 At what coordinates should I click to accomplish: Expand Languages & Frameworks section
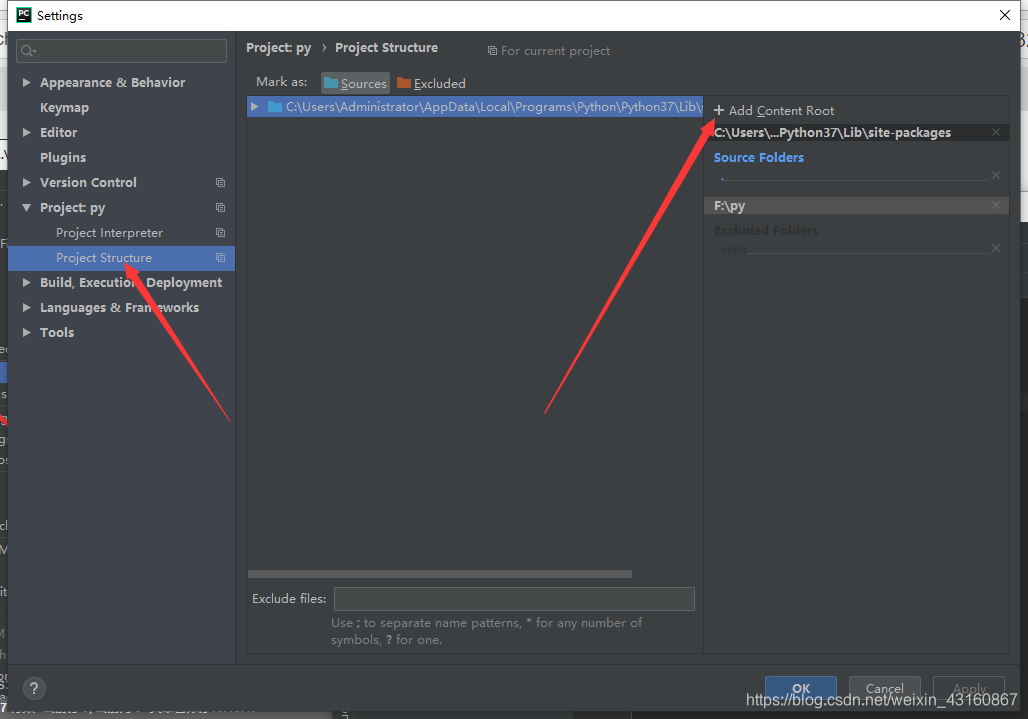point(27,307)
